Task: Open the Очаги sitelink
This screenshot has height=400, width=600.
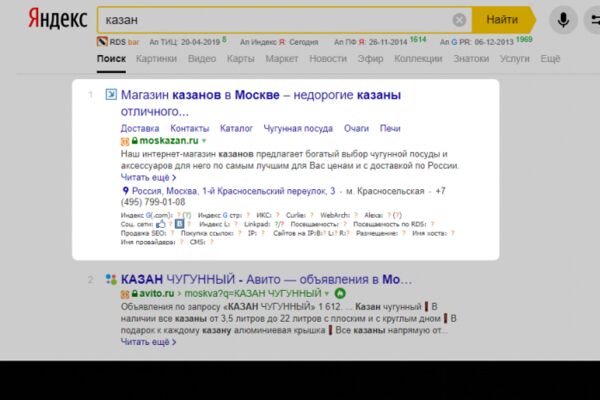Action: tap(356, 128)
